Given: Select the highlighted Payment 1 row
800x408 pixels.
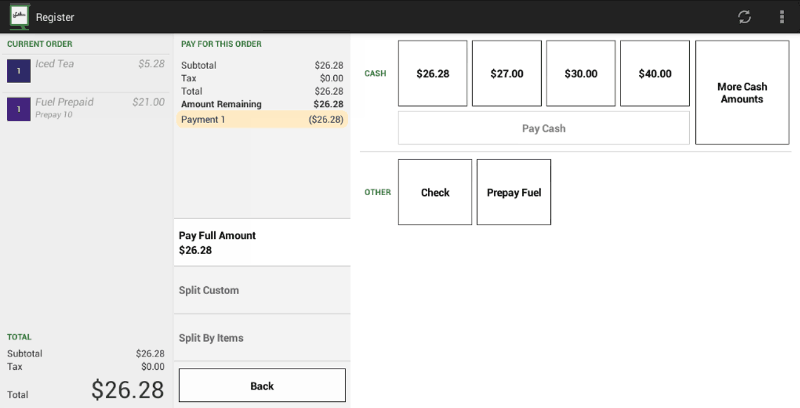Looking at the screenshot, I should [262, 119].
